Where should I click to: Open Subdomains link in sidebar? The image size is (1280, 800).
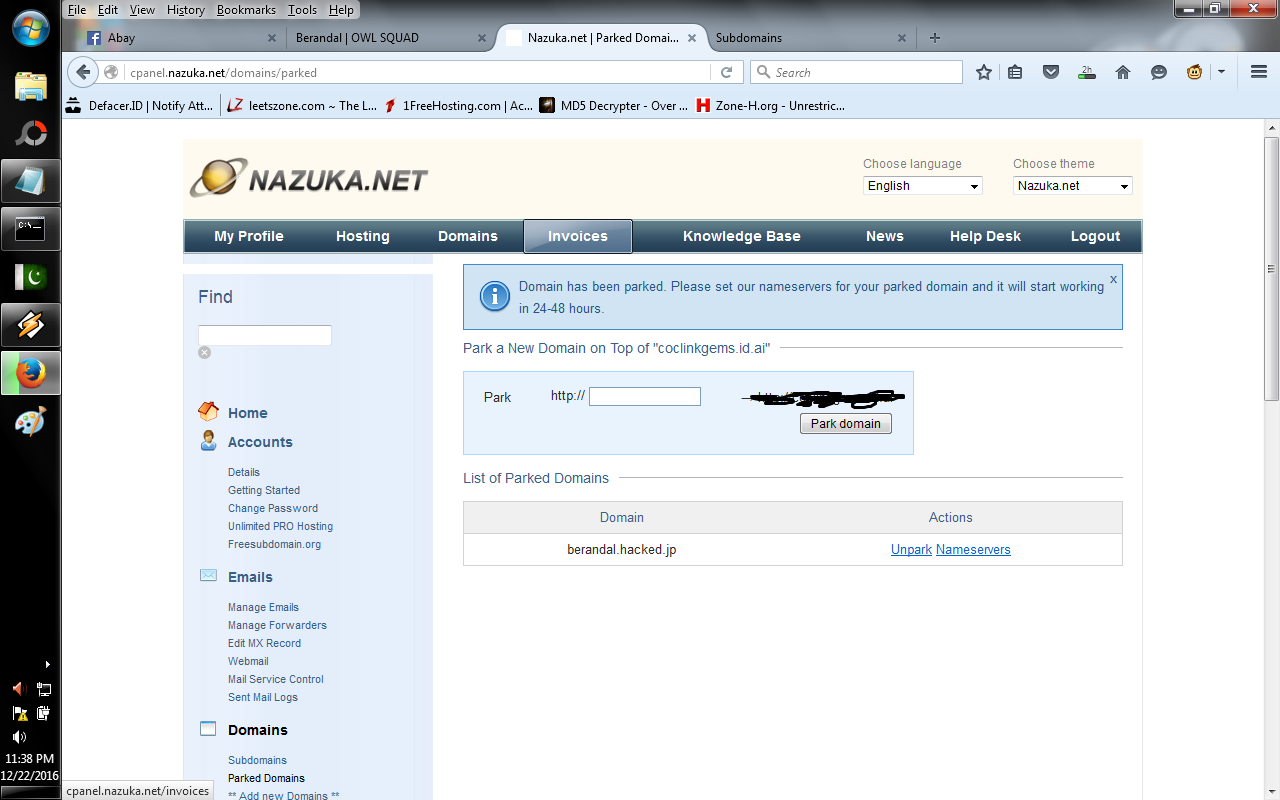[x=257, y=760]
